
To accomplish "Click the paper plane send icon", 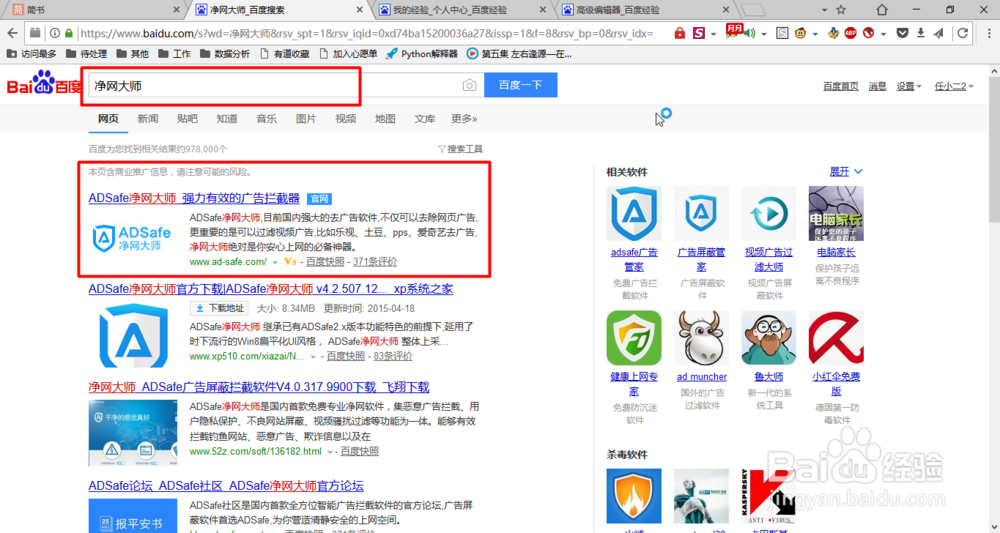I will pos(939,33).
